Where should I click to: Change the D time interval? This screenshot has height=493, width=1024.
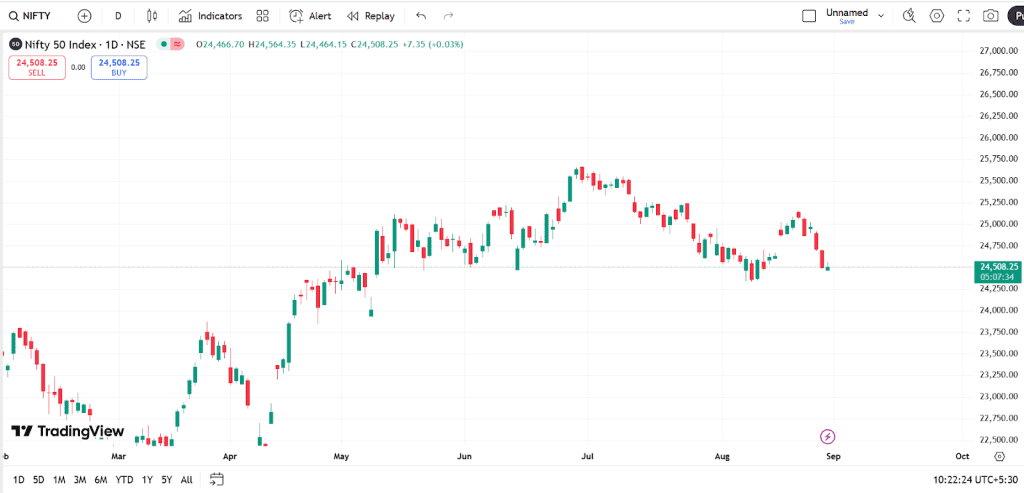pyautogui.click(x=118, y=16)
